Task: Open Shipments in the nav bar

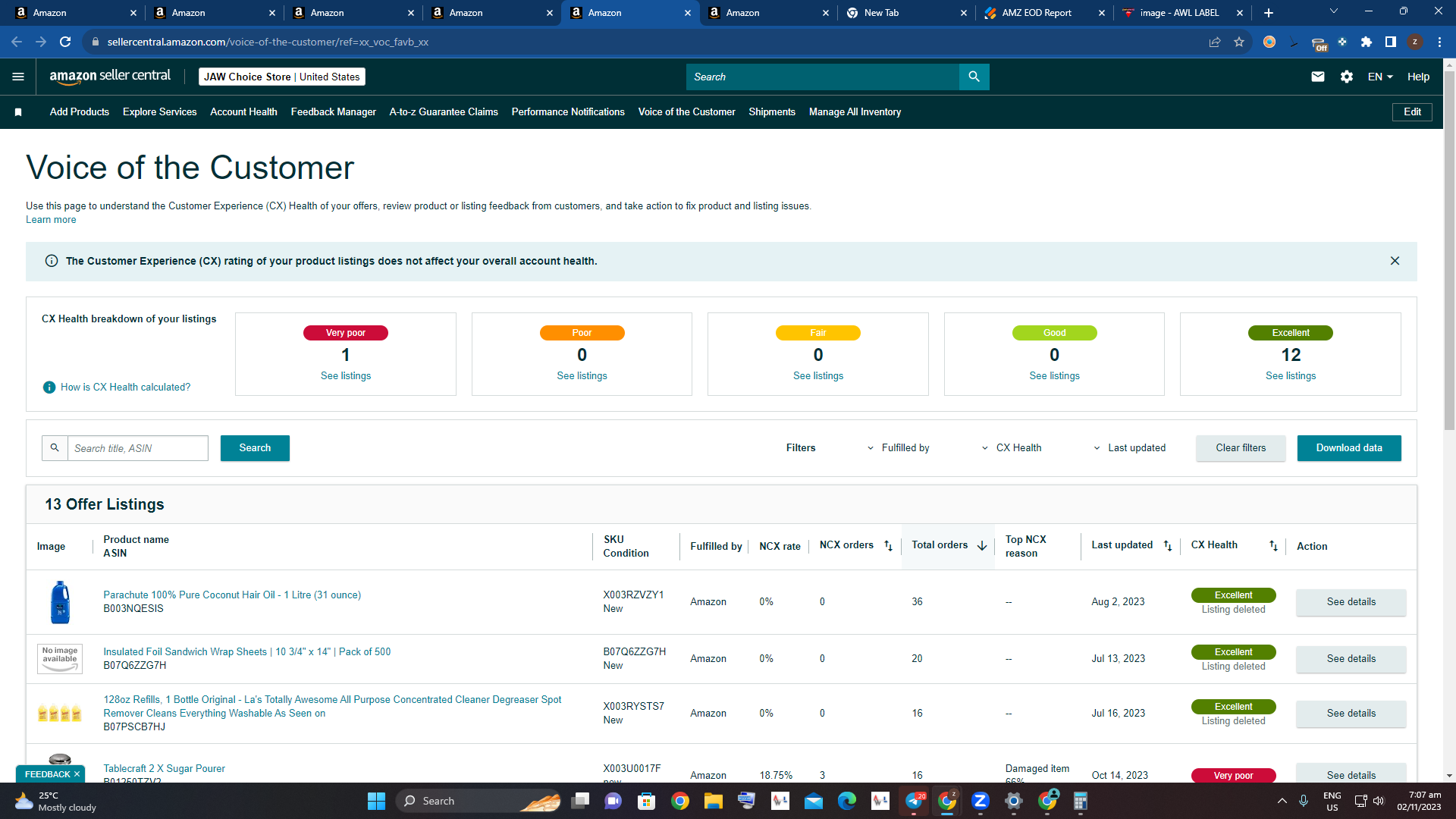Action: pyautogui.click(x=772, y=112)
